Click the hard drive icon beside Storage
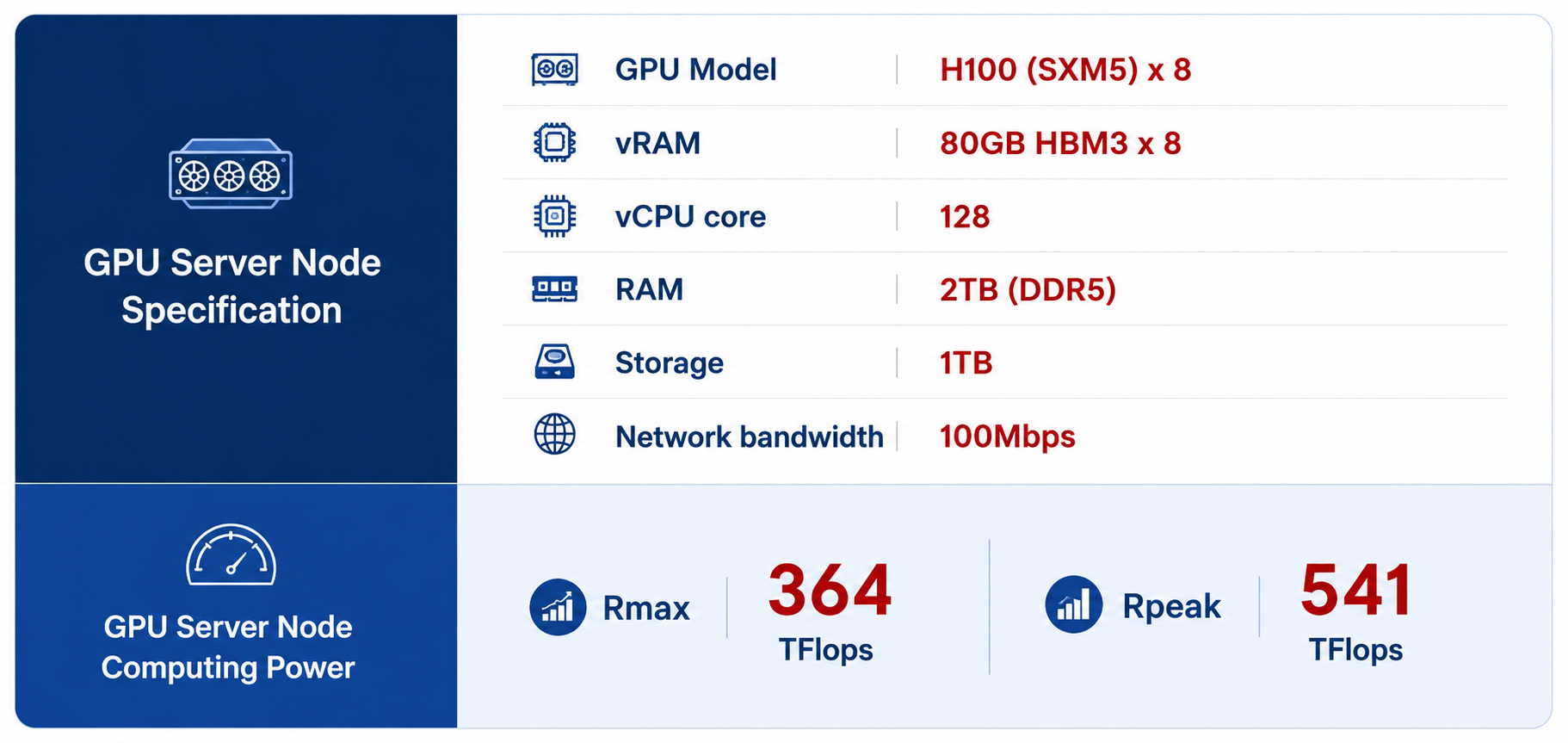1568x743 pixels. point(554,362)
